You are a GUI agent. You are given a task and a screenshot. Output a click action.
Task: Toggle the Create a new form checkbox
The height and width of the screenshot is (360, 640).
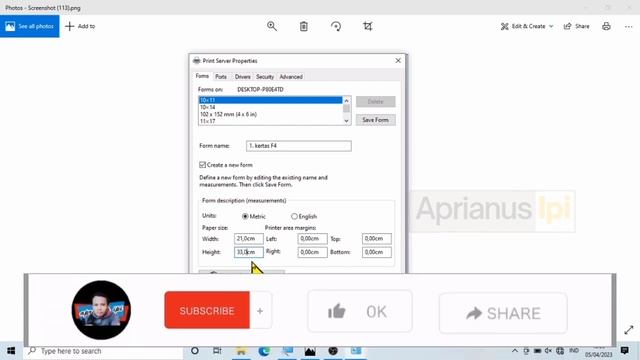202,165
